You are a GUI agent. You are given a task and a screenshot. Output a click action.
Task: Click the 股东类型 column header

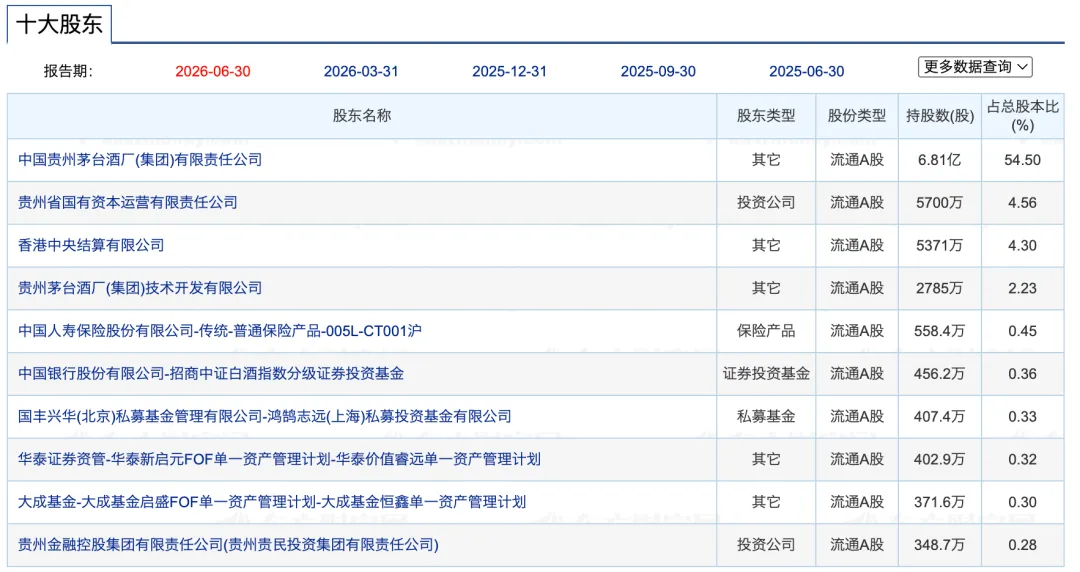tap(766, 116)
